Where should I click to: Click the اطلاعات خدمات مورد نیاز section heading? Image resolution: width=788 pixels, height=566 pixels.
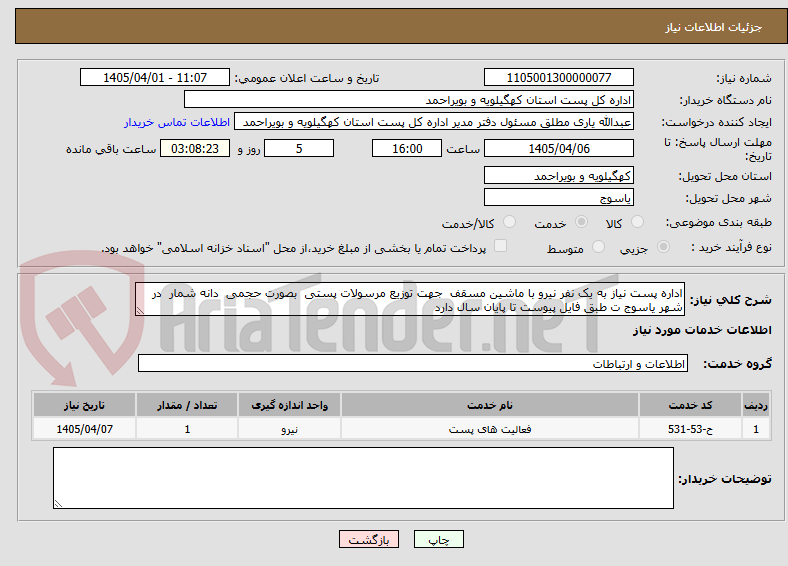pos(702,330)
